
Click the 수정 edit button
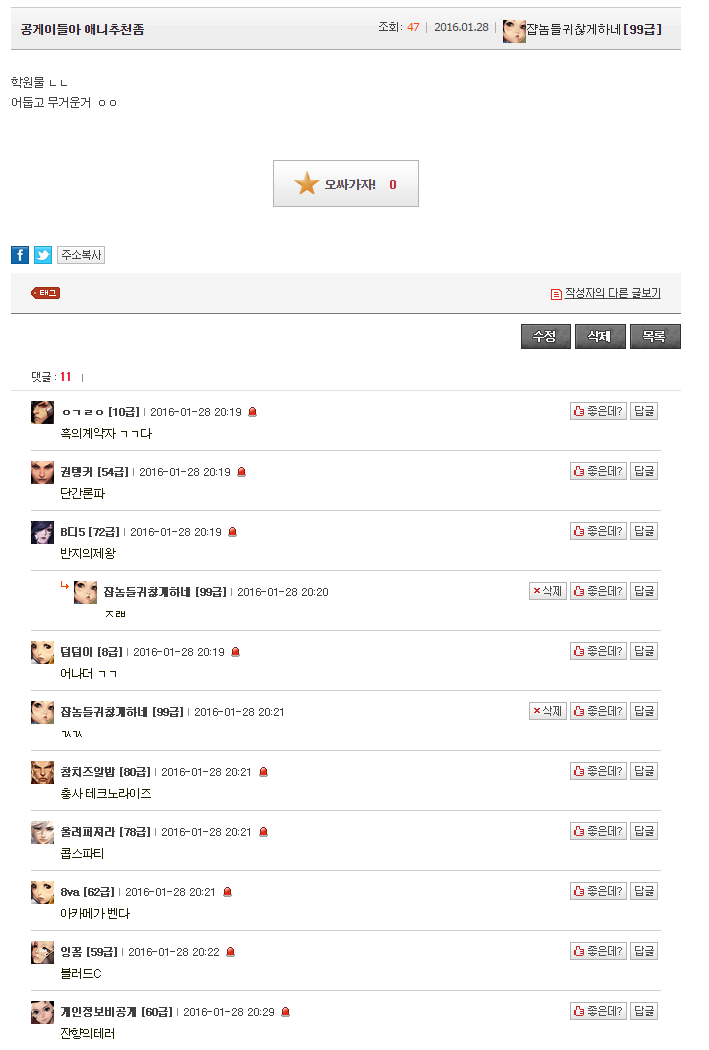coord(546,336)
